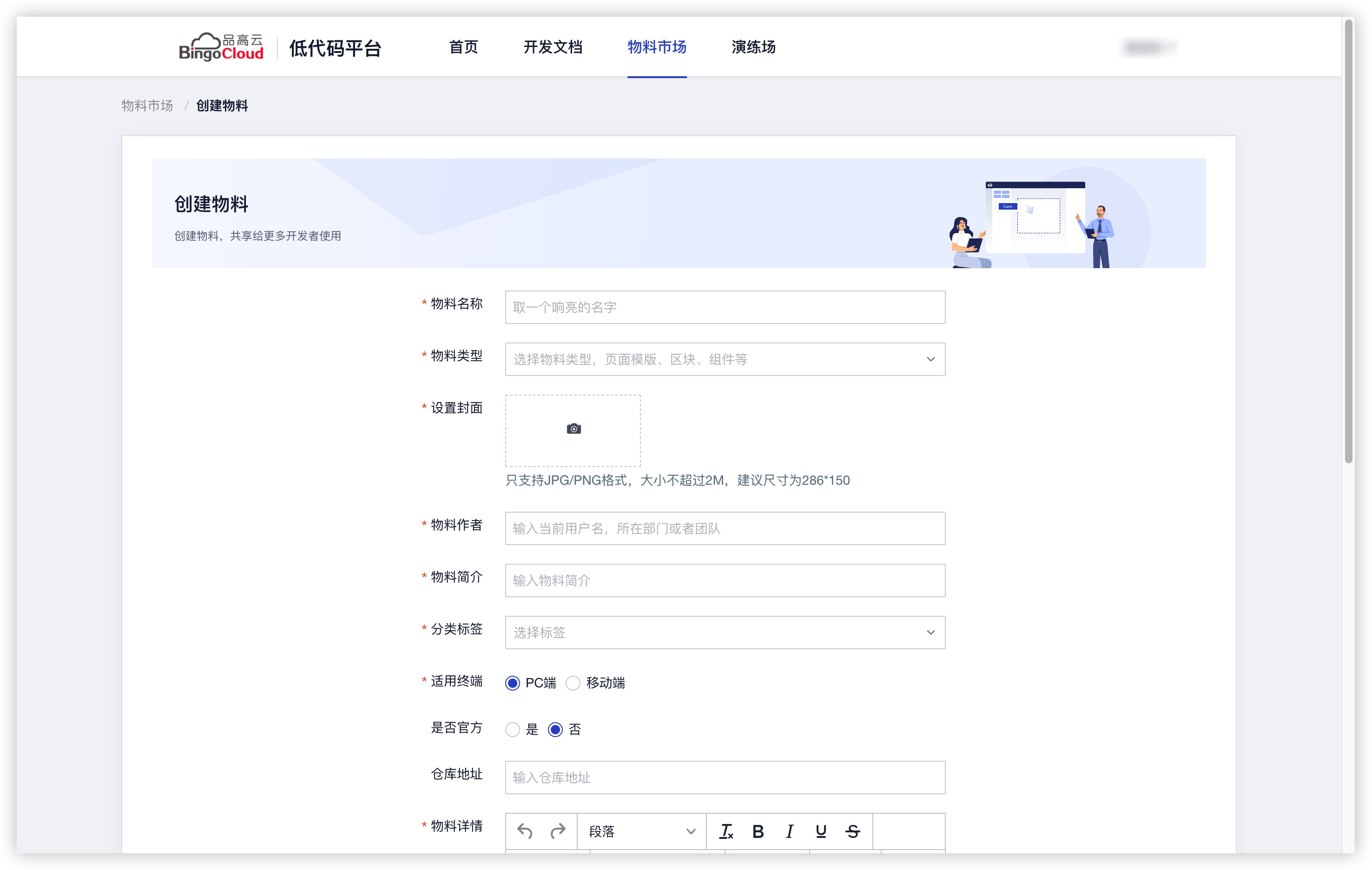Toggle strikethrough formatting in editor

(x=852, y=831)
